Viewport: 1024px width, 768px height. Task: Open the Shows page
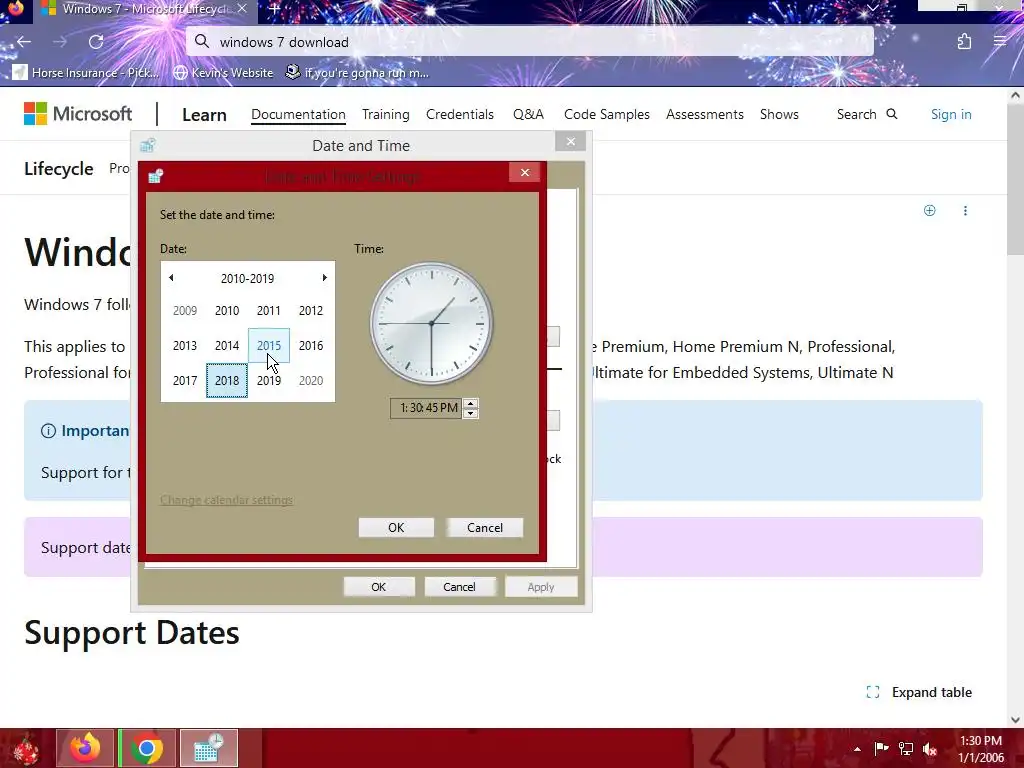point(779,114)
